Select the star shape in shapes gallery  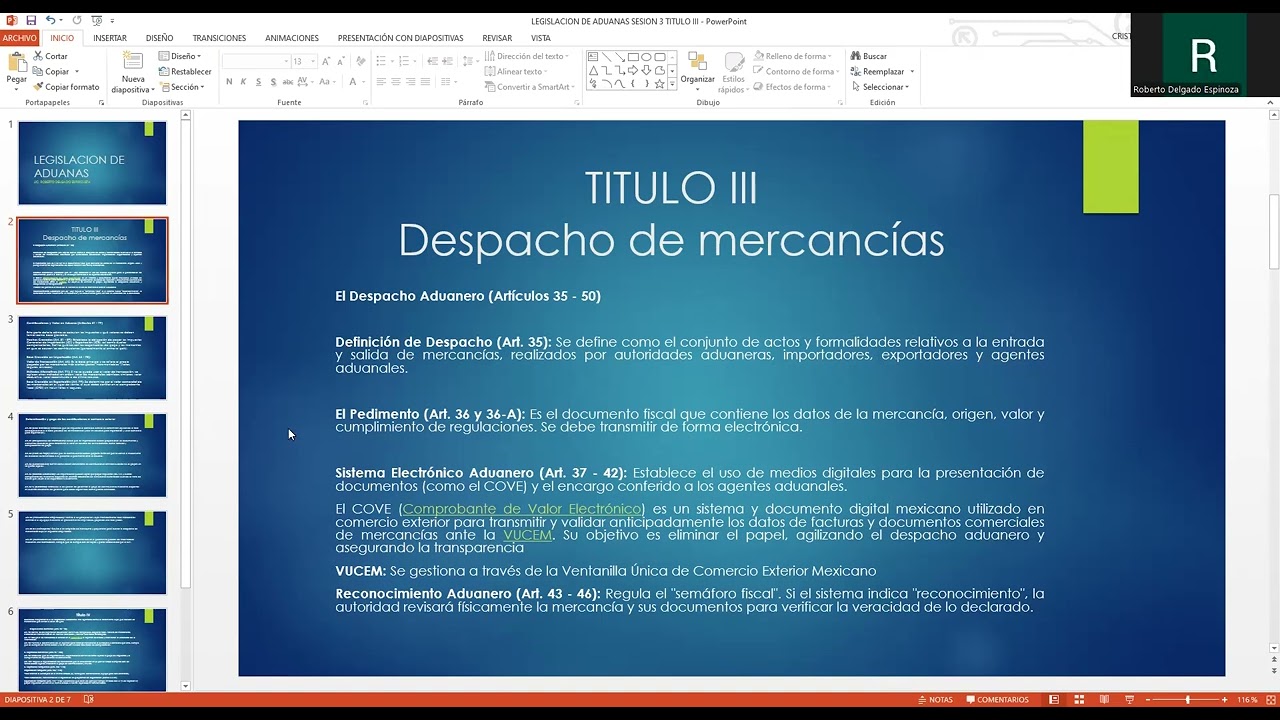[659, 84]
